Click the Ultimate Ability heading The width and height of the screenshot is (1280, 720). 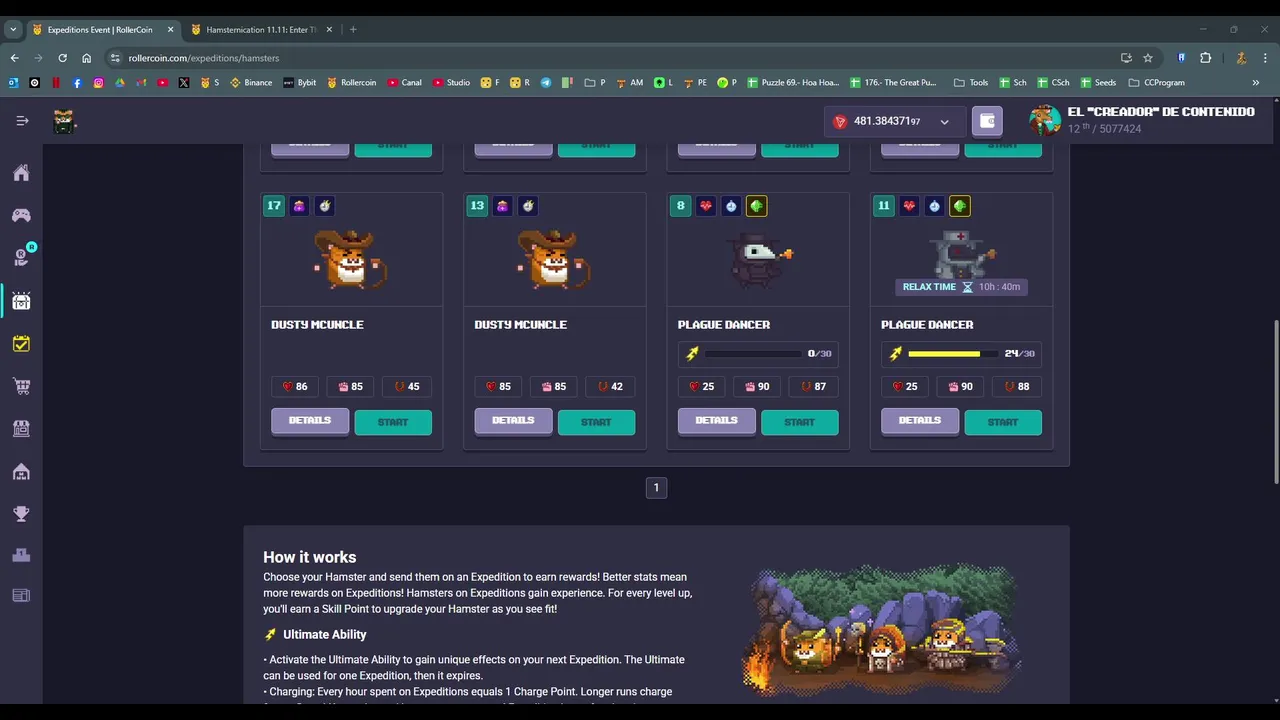(324, 635)
